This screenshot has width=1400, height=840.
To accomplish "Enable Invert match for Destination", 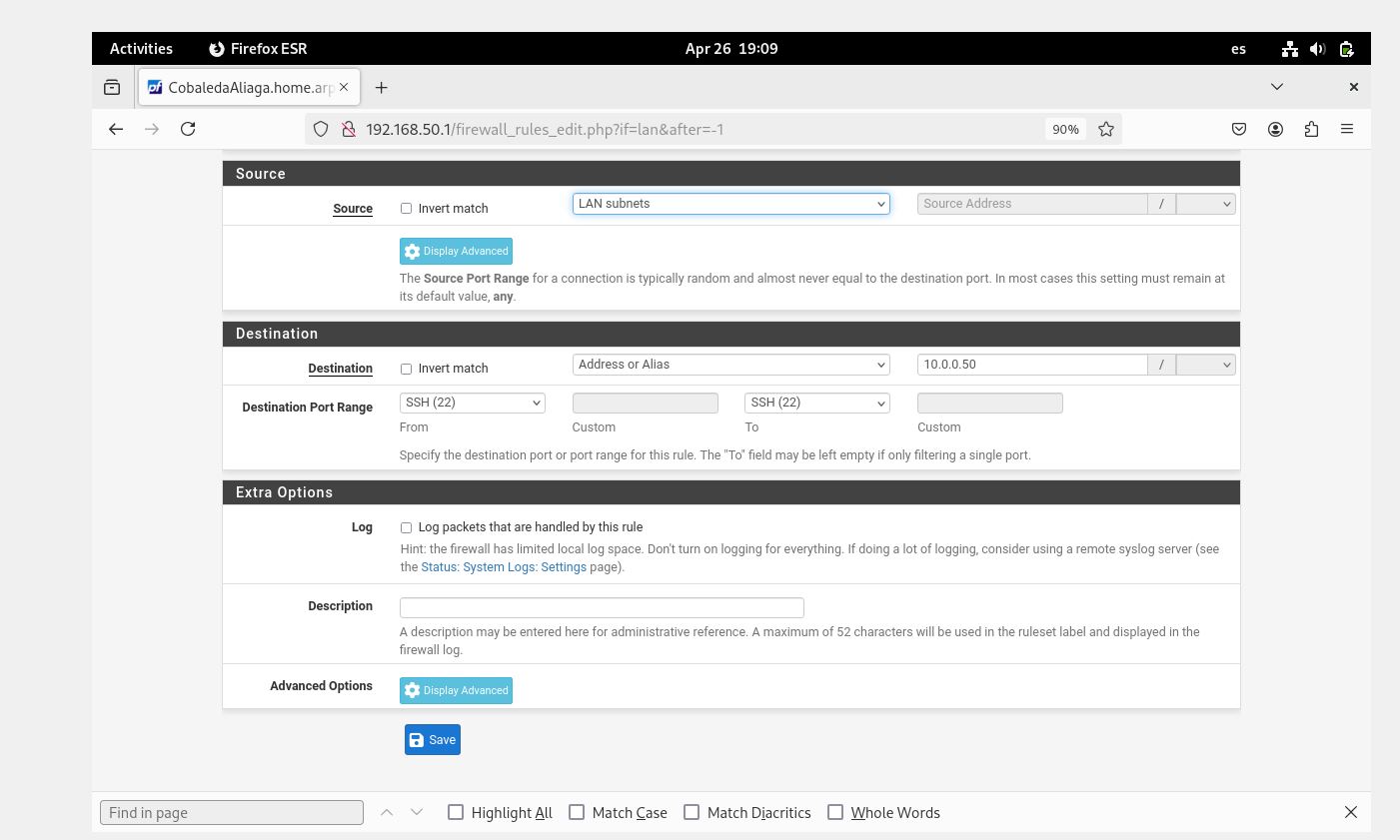I will [406, 369].
